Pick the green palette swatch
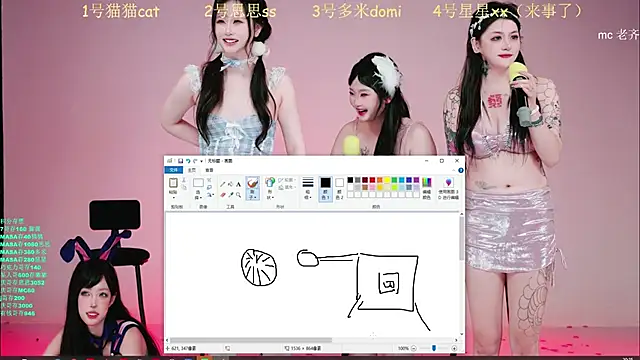 [394, 180]
